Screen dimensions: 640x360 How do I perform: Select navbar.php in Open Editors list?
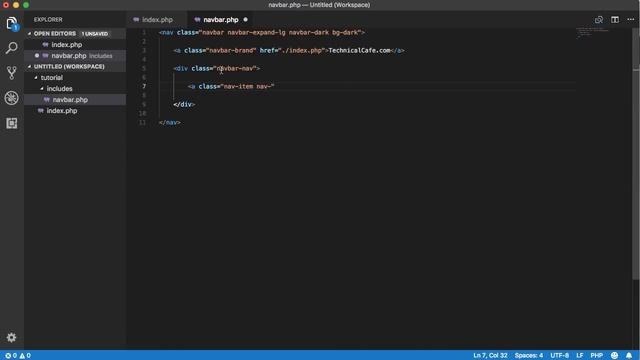point(75,56)
